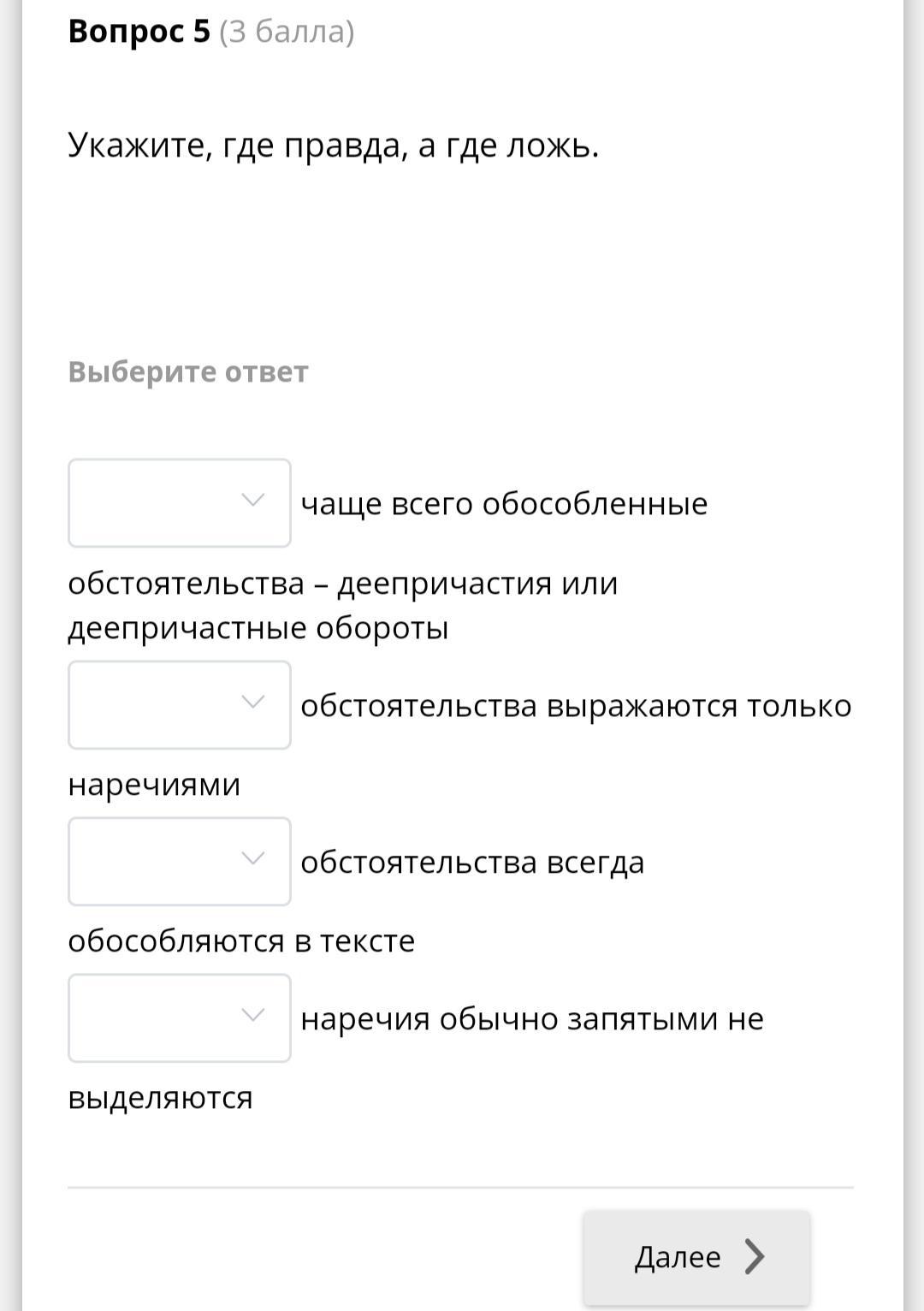Click text 'обстоятельства – деепричастия или'
924x1311 pixels.
pos(342,584)
